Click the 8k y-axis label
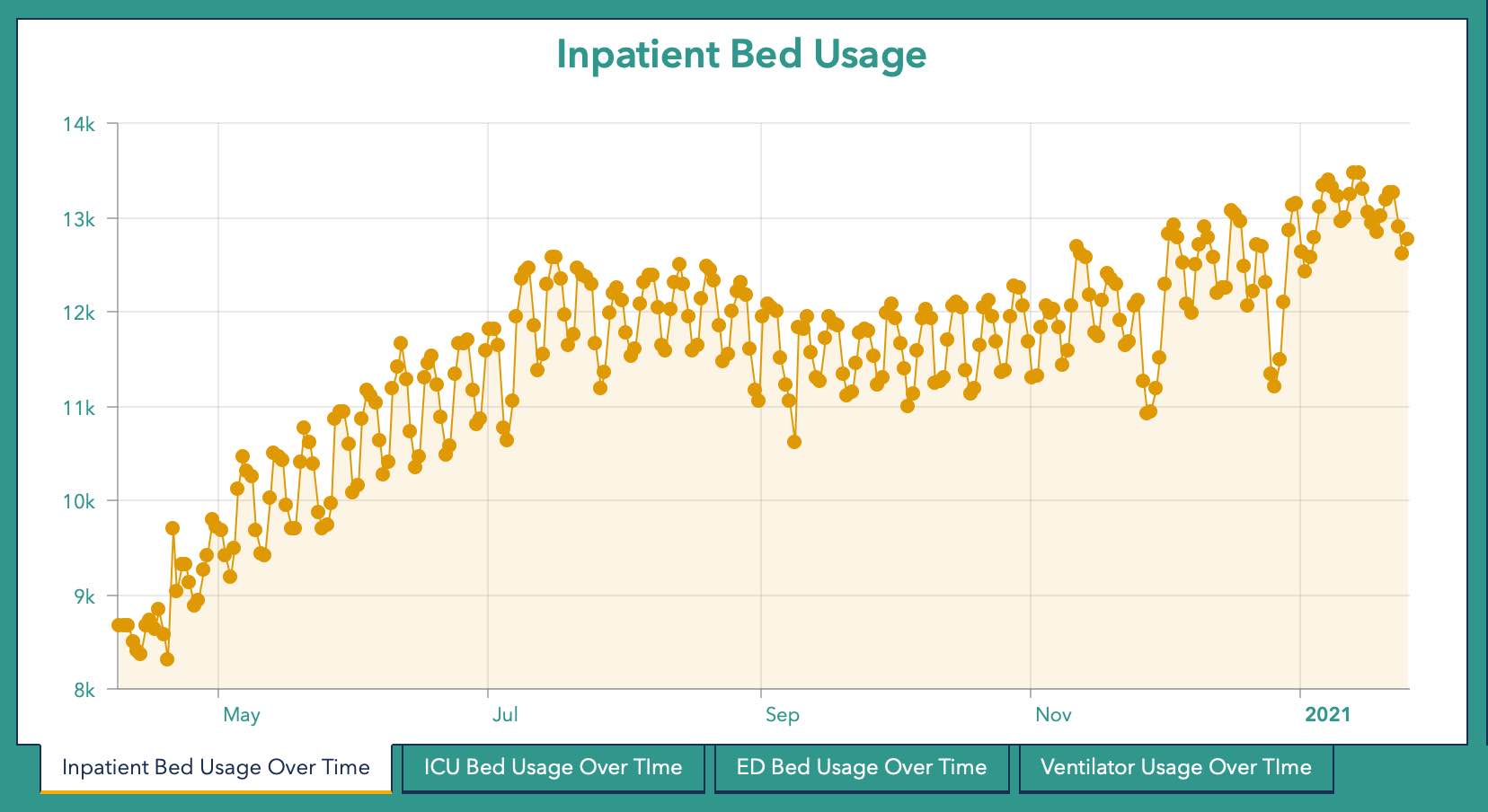The height and width of the screenshot is (812, 1488). tap(84, 690)
